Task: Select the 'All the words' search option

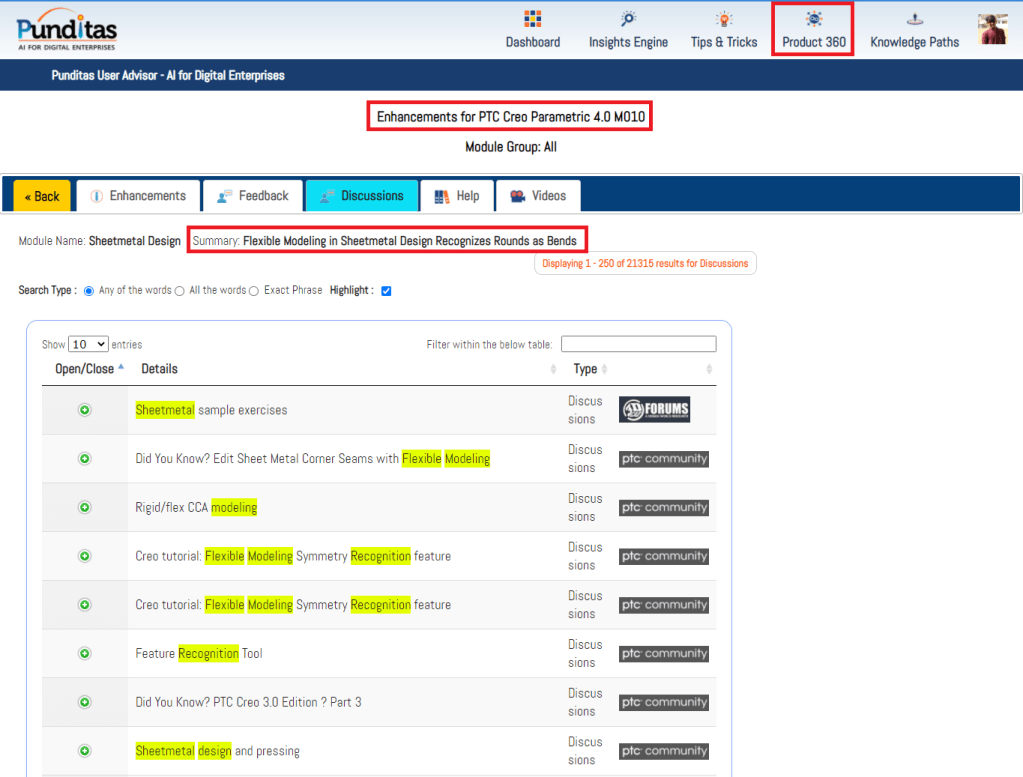Action: coord(180,291)
